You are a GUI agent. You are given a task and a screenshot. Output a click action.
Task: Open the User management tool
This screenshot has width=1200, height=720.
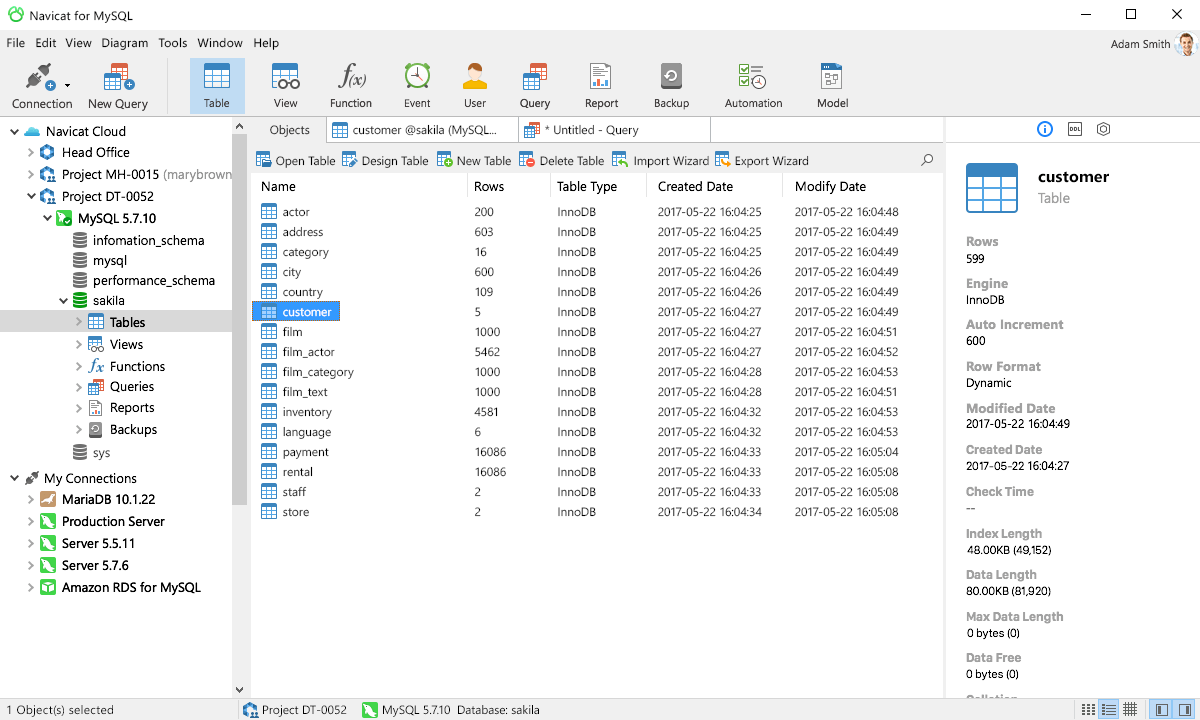474,84
